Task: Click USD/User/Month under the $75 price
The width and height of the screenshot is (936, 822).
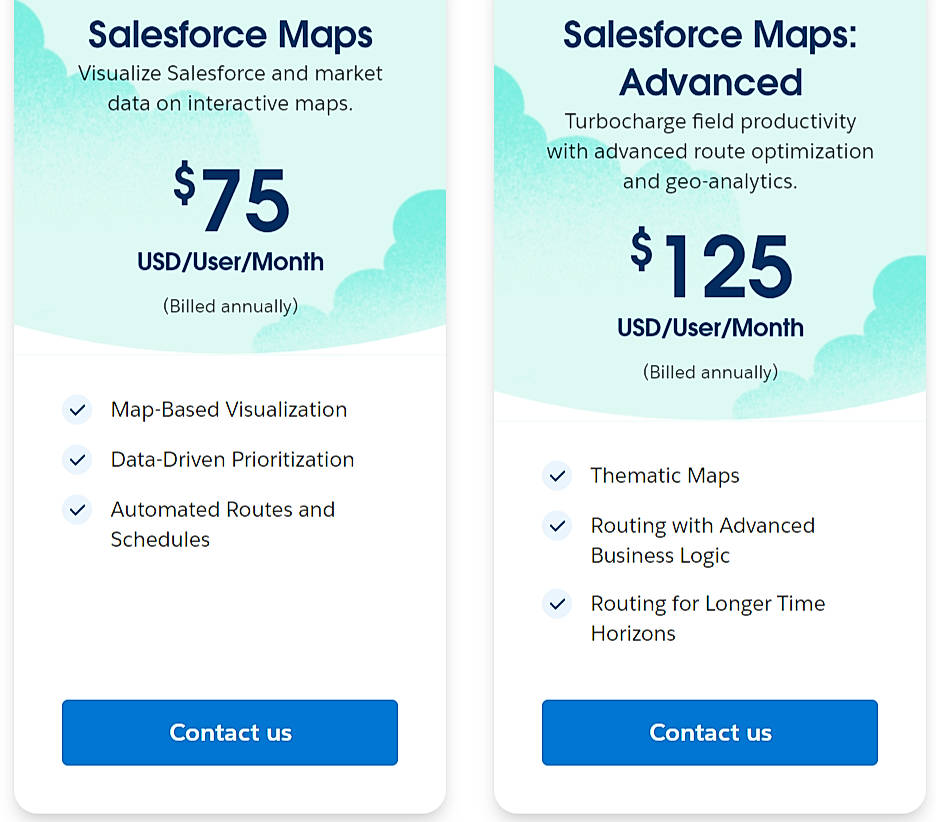Action: (229, 263)
